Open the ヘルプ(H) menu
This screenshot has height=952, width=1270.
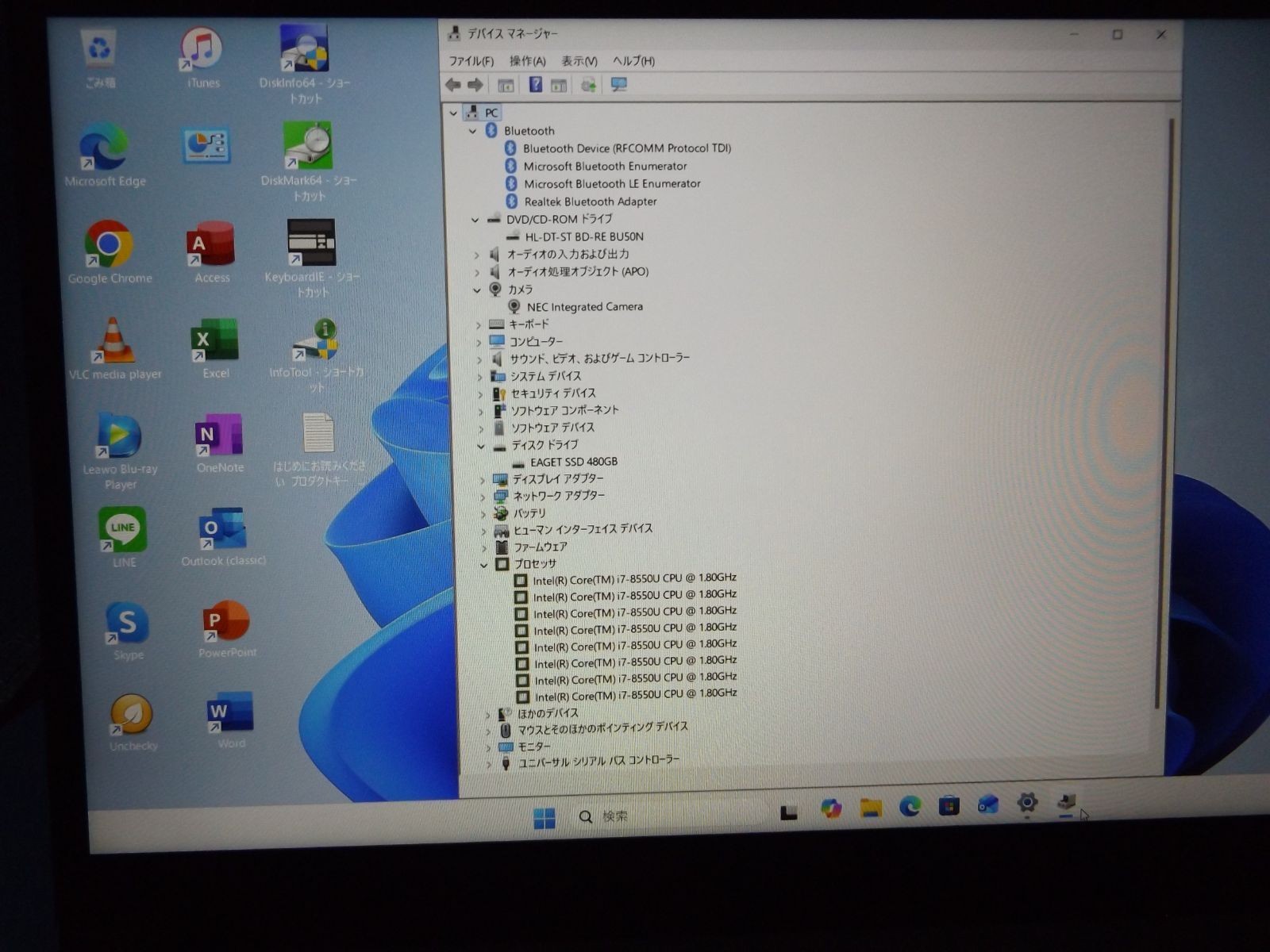pos(633,61)
